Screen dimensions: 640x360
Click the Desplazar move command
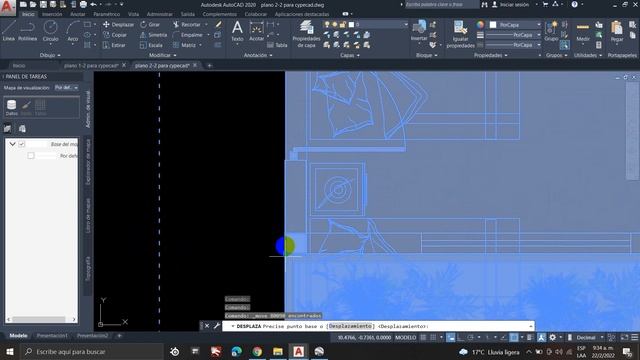pos(118,24)
